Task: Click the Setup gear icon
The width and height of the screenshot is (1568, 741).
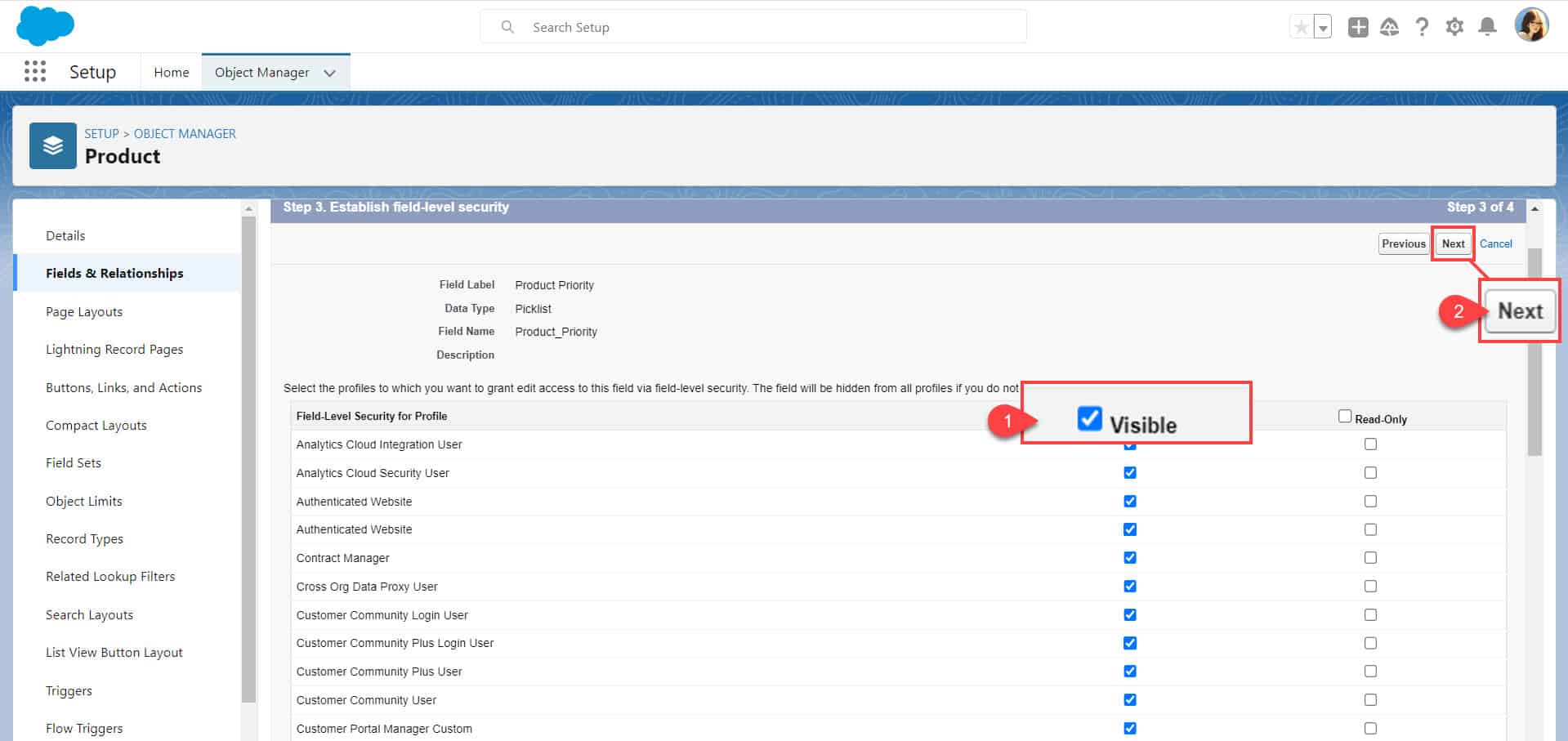Action: (1455, 26)
